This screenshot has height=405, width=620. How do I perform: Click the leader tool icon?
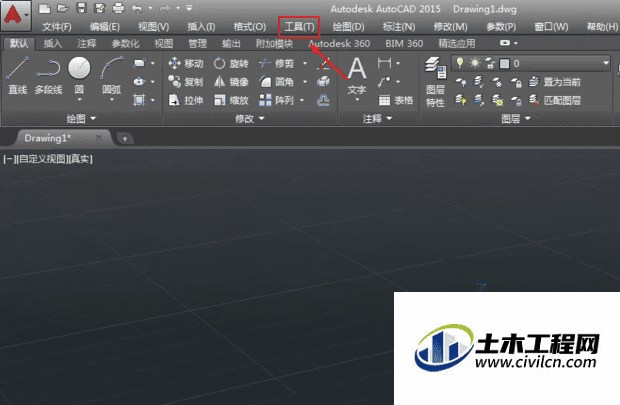[384, 81]
